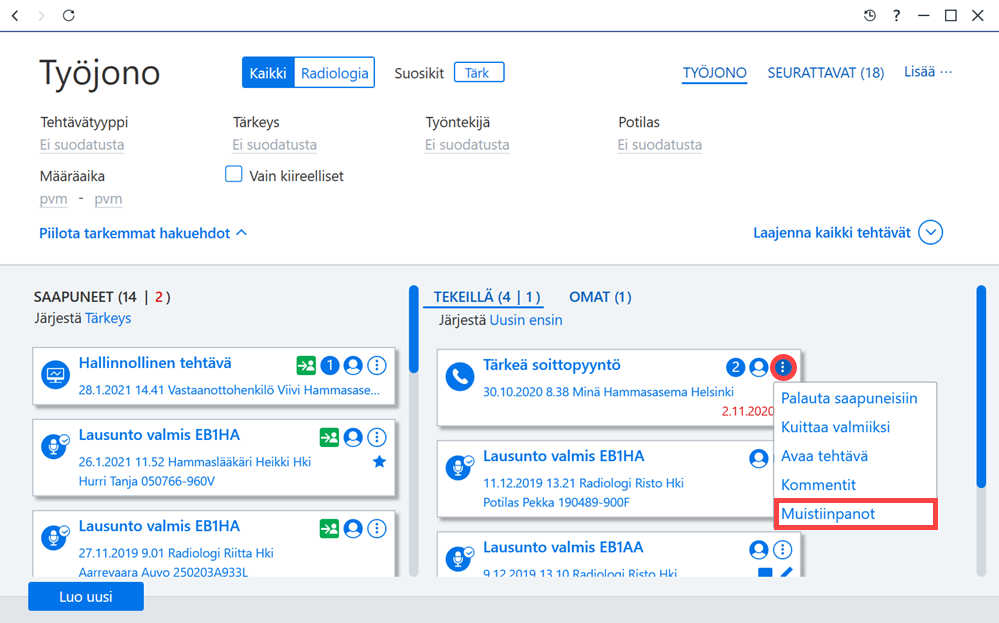
Task: Click person icon on Potilas Pekka card
Action: (x=758, y=459)
